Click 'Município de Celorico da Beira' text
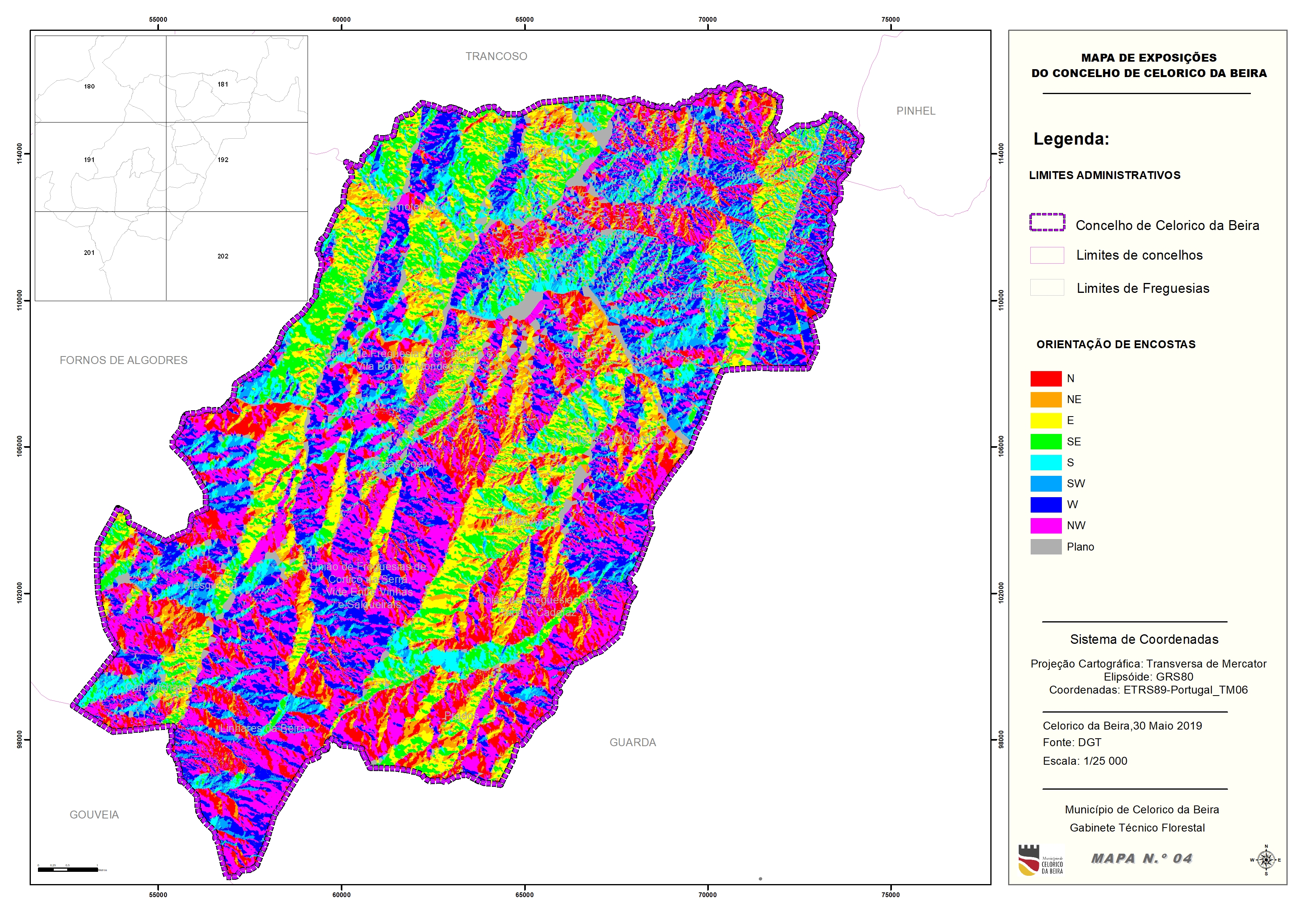 pyautogui.click(x=1141, y=810)
